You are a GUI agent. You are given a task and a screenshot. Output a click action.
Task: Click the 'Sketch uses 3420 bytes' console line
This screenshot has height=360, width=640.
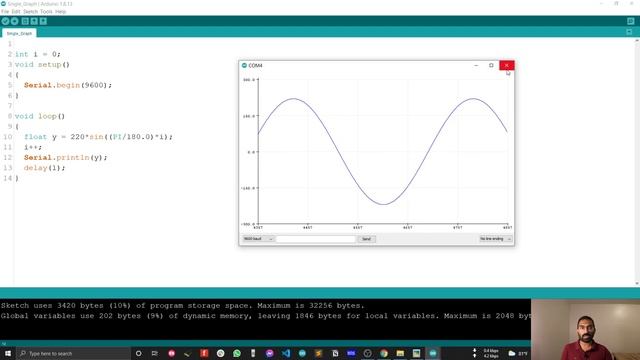(x=182, y=305)
